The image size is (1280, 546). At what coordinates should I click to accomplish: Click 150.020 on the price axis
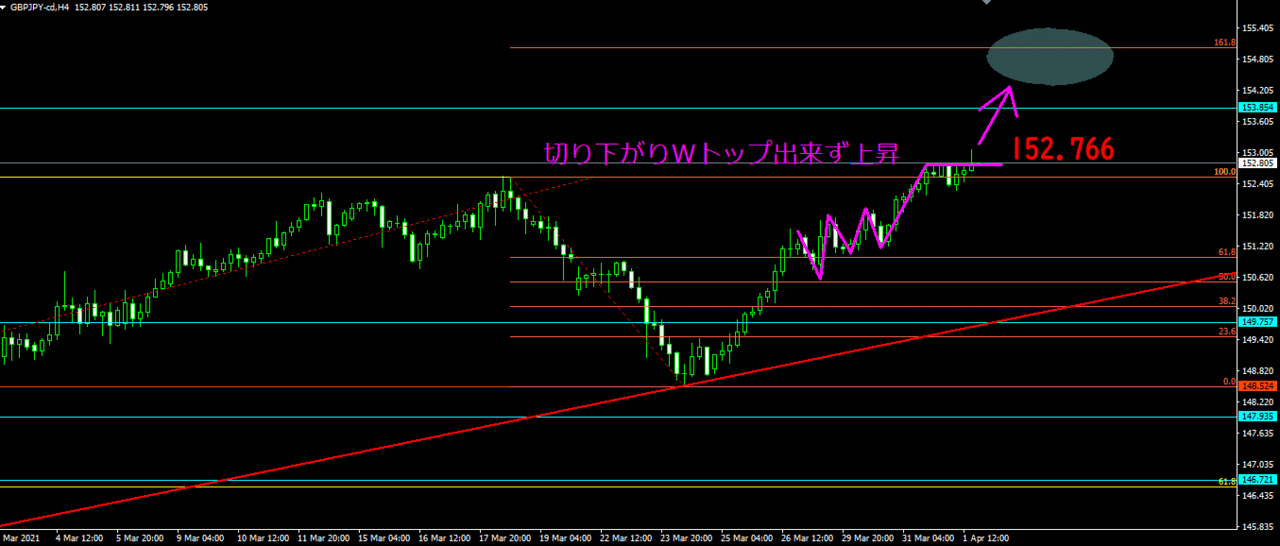[x=1258, y=308]
